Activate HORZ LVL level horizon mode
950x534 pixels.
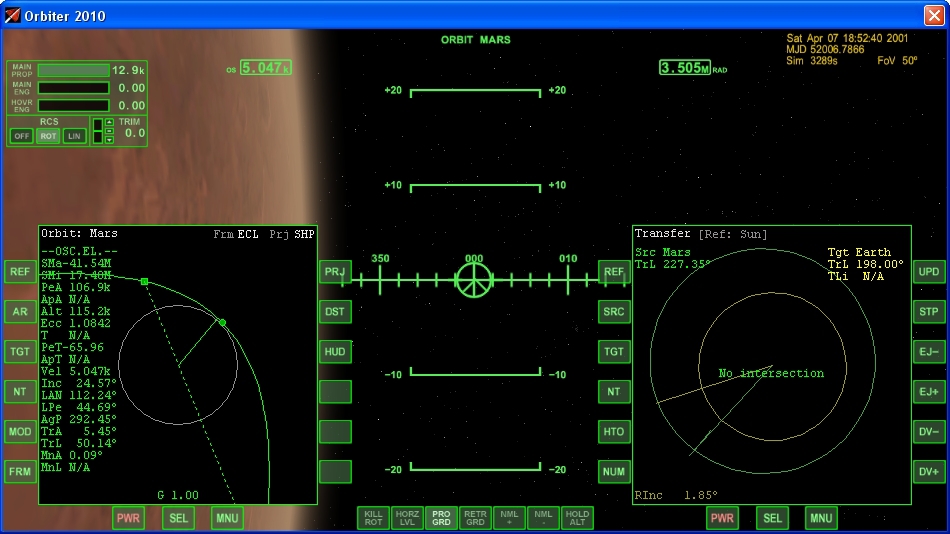coord(407,517)
